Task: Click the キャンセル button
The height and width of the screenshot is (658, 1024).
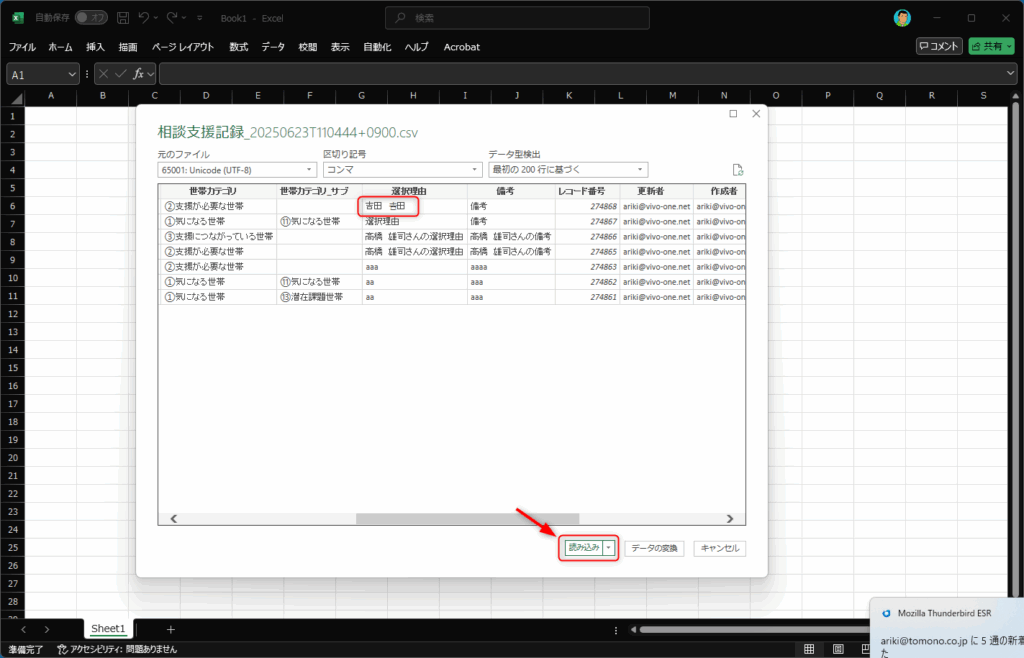Action: [719, 548]
